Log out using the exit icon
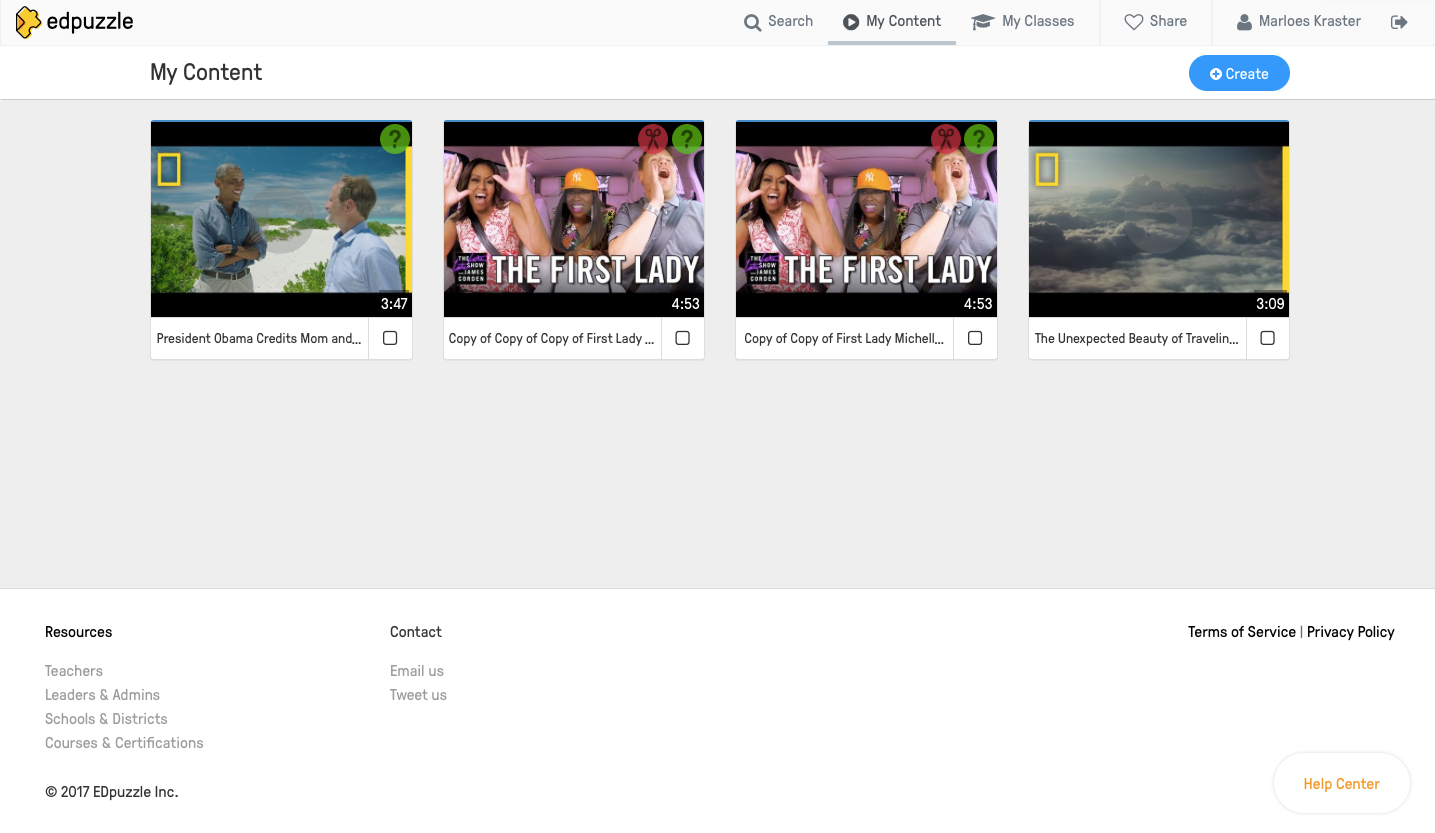Screen dimensions: 1435x833 click(x=1399, y=22)
